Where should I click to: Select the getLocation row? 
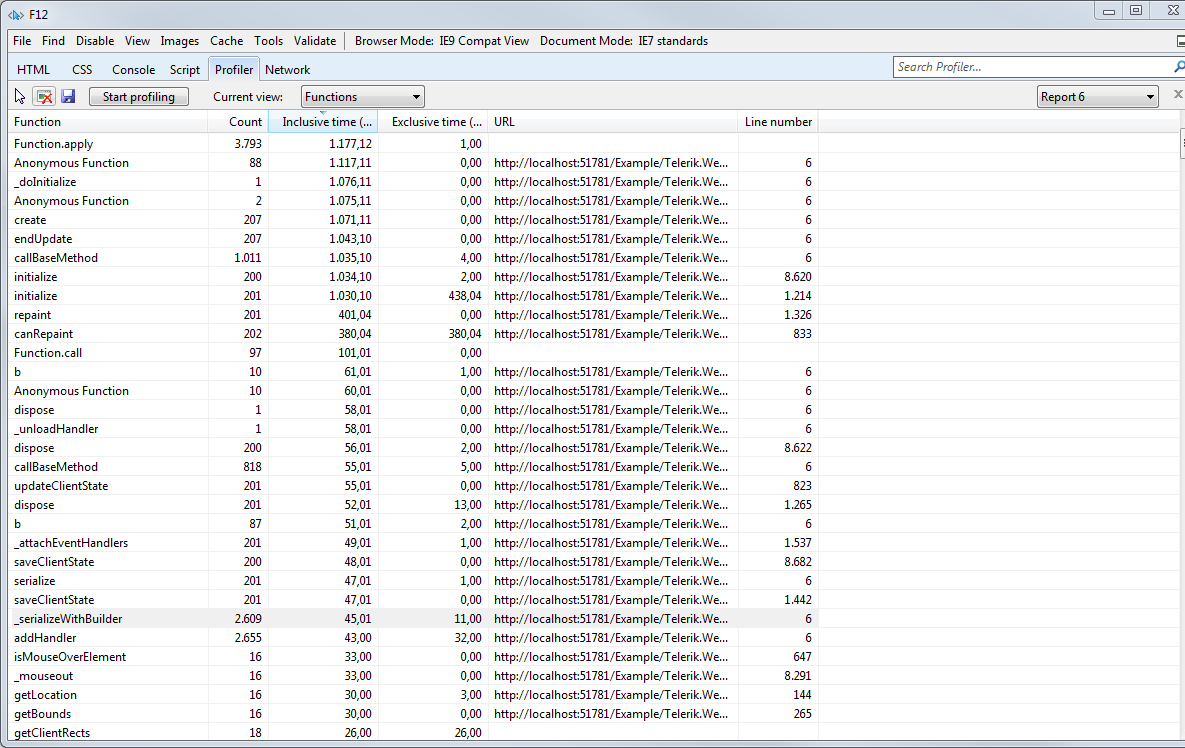point(413,695)
